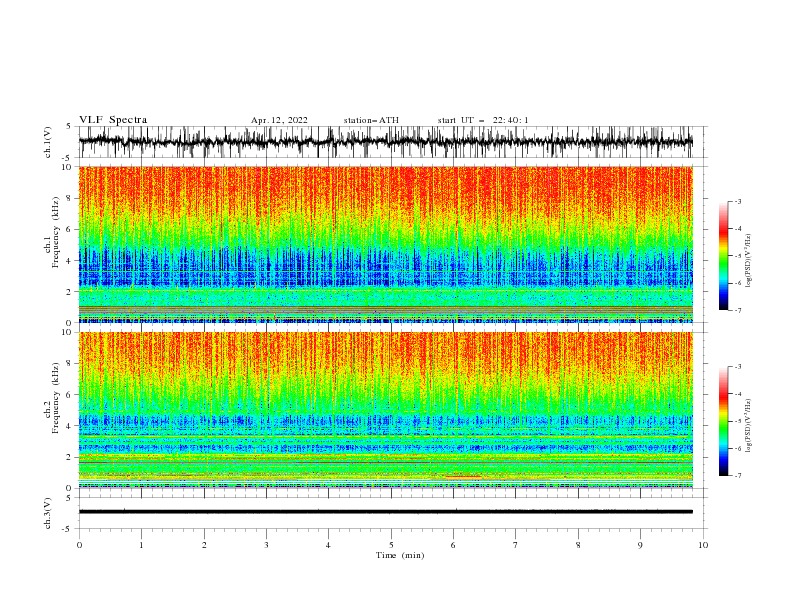
Task: Click the ch.1 voltage waveform trace
Action: (385, 142)
